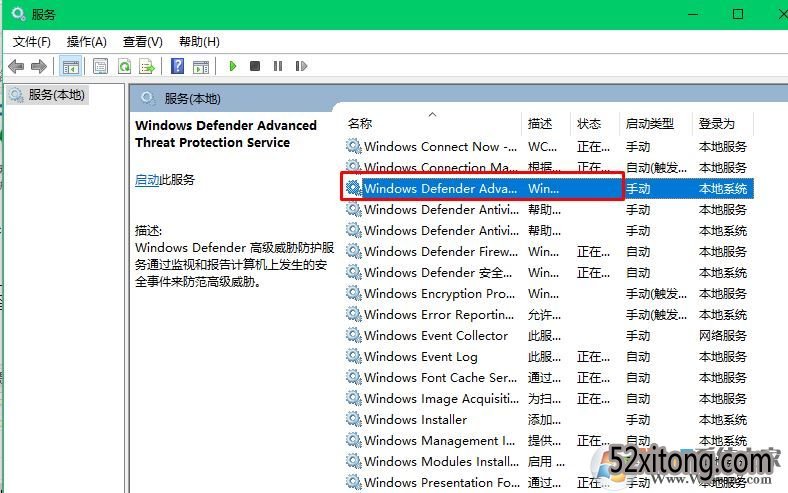Click the 服务 window title icon

[18, 14]
